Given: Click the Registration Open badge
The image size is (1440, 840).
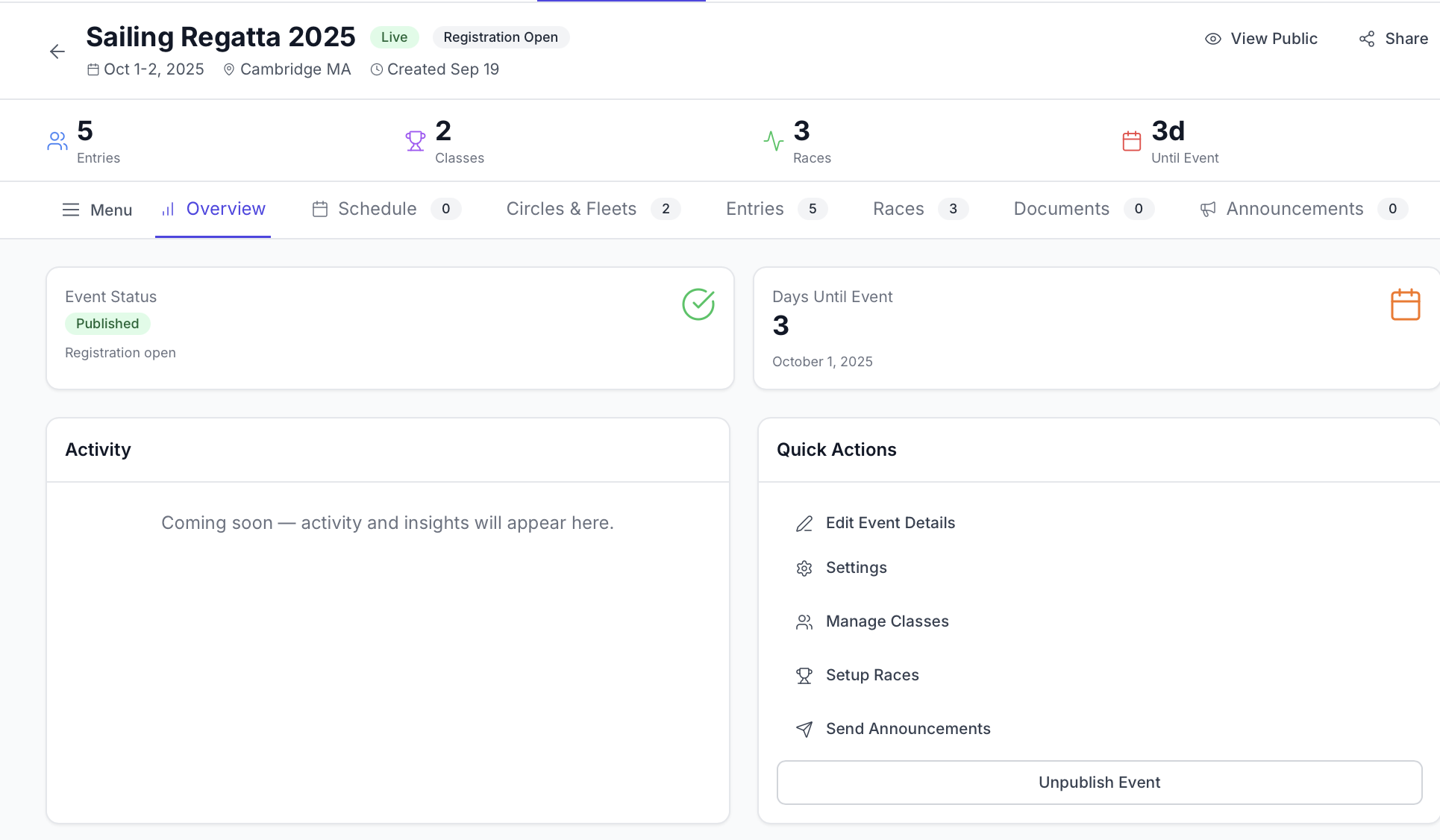Looking at the screenshot, I should [501, 37].
